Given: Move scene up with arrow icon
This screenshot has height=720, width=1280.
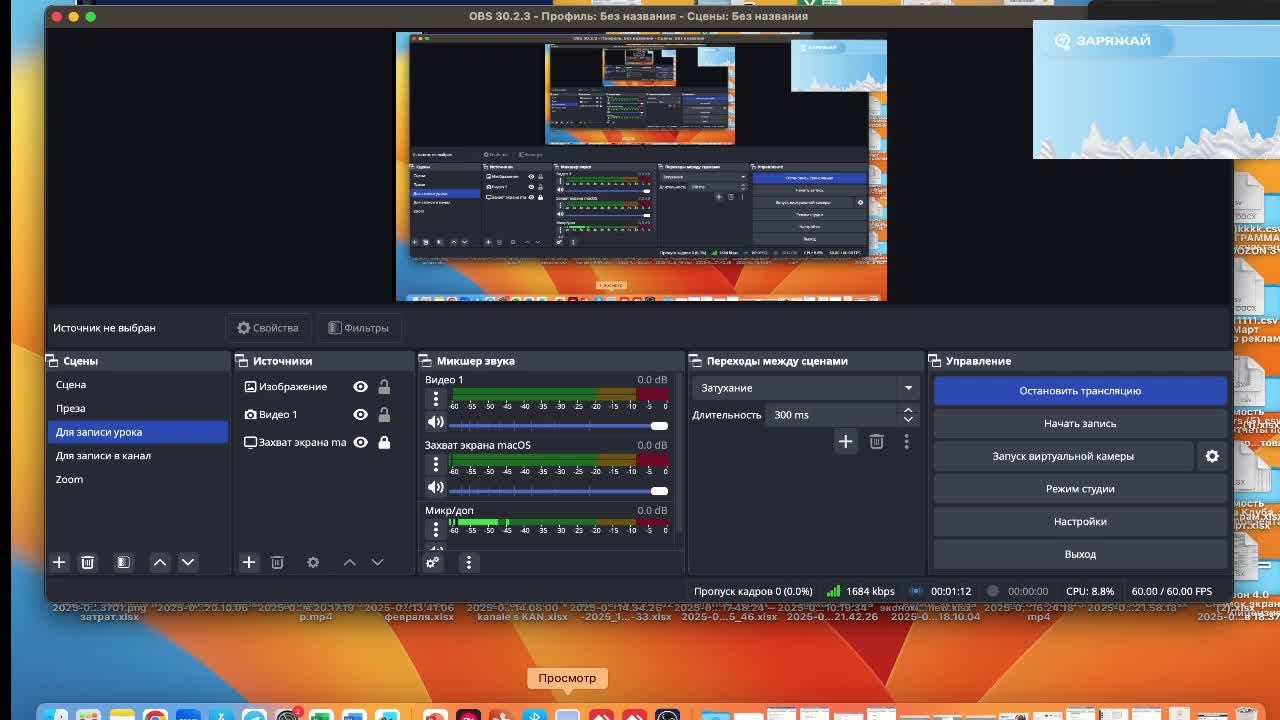Looking at the screenshot, I should 160,562.
